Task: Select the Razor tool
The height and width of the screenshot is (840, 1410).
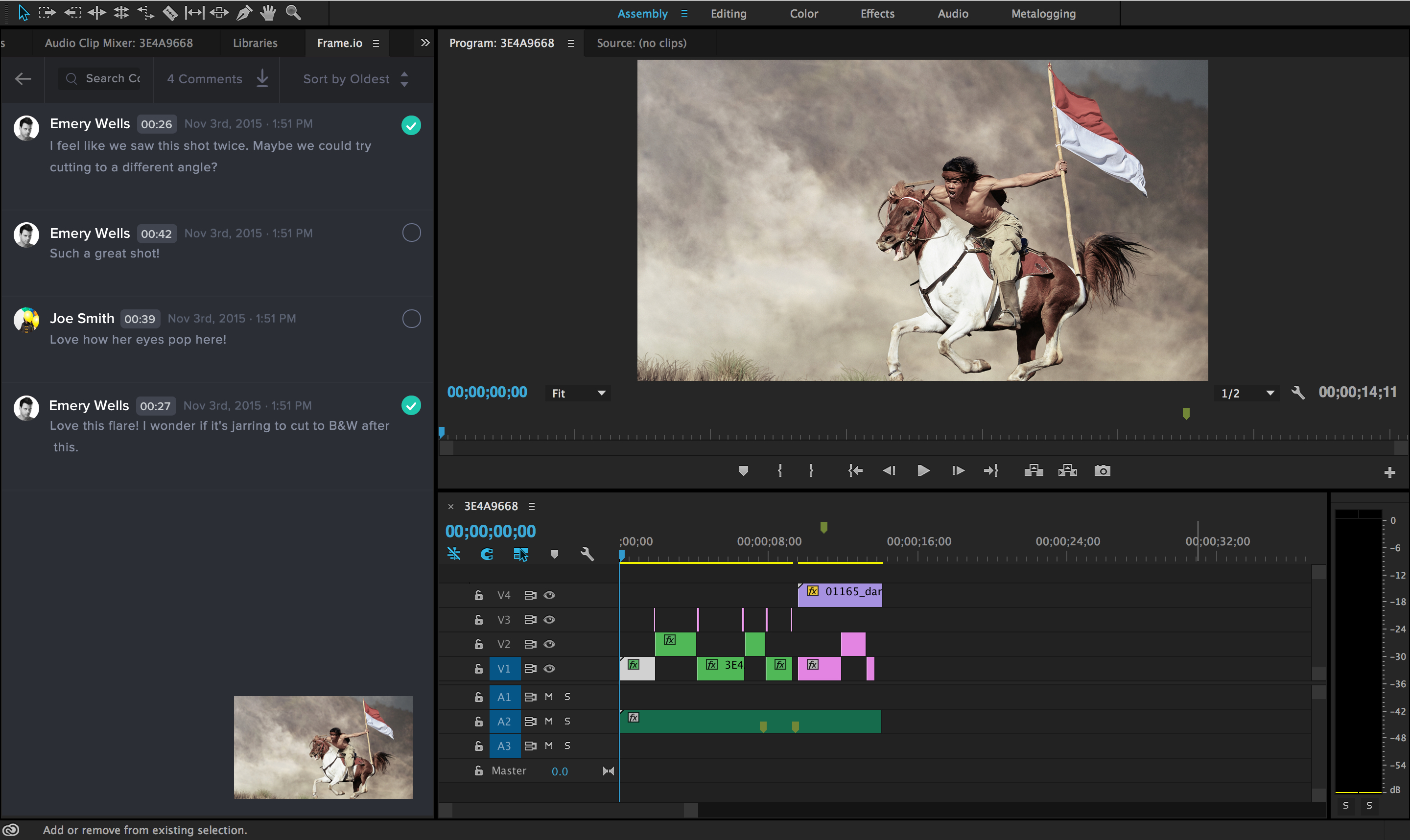Action: 170,12
